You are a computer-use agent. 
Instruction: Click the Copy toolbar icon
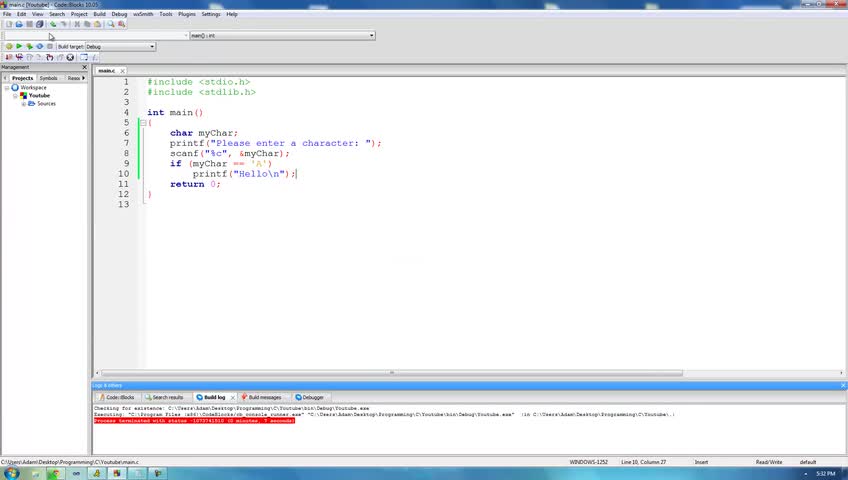point(87,24)
